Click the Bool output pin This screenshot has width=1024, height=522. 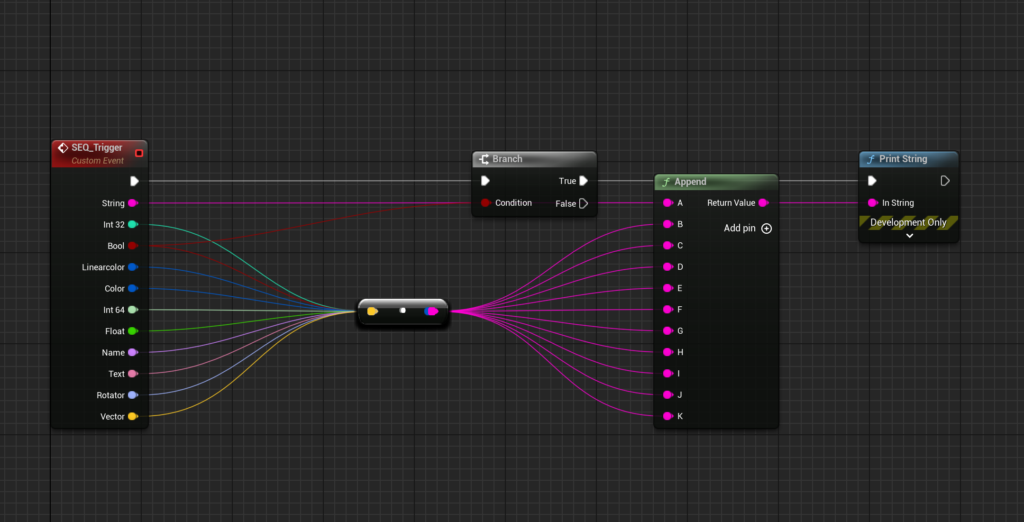[133, 246]
